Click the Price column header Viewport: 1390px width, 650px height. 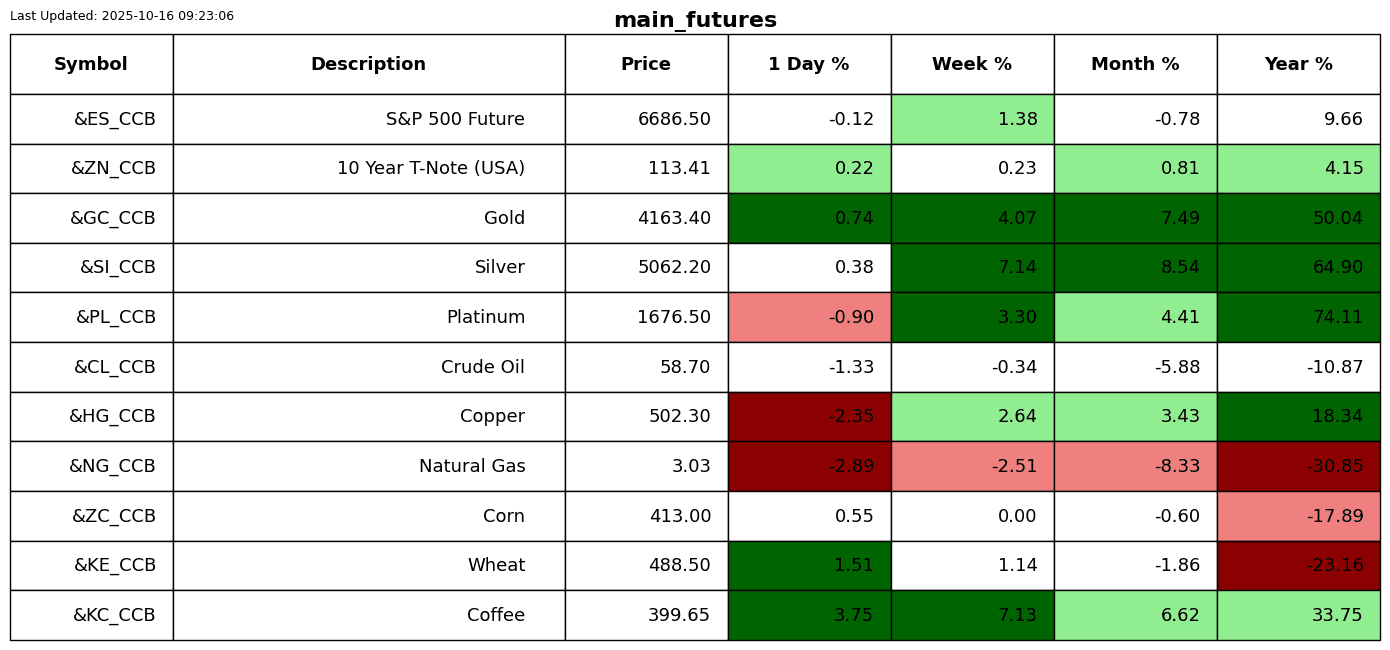click(x=646, y=65)
